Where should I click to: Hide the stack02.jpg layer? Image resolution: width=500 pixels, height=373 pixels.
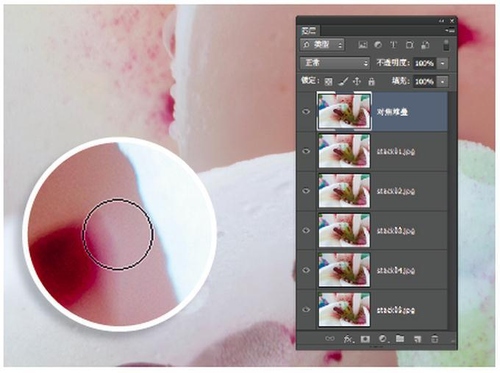pyautogui.click(x=306, y=191)
